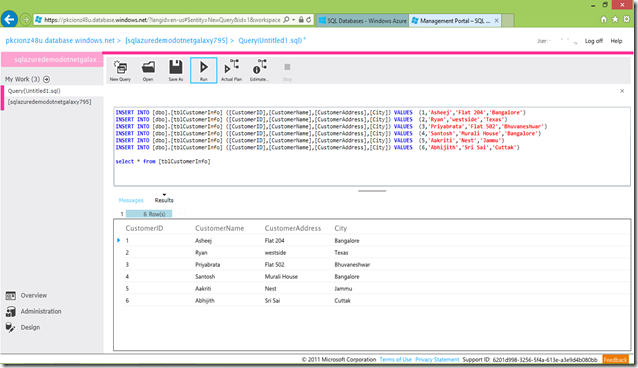This screenshot has width=638, height=368.
Task: Select the Priyabrata name cell
Action: 208,265
